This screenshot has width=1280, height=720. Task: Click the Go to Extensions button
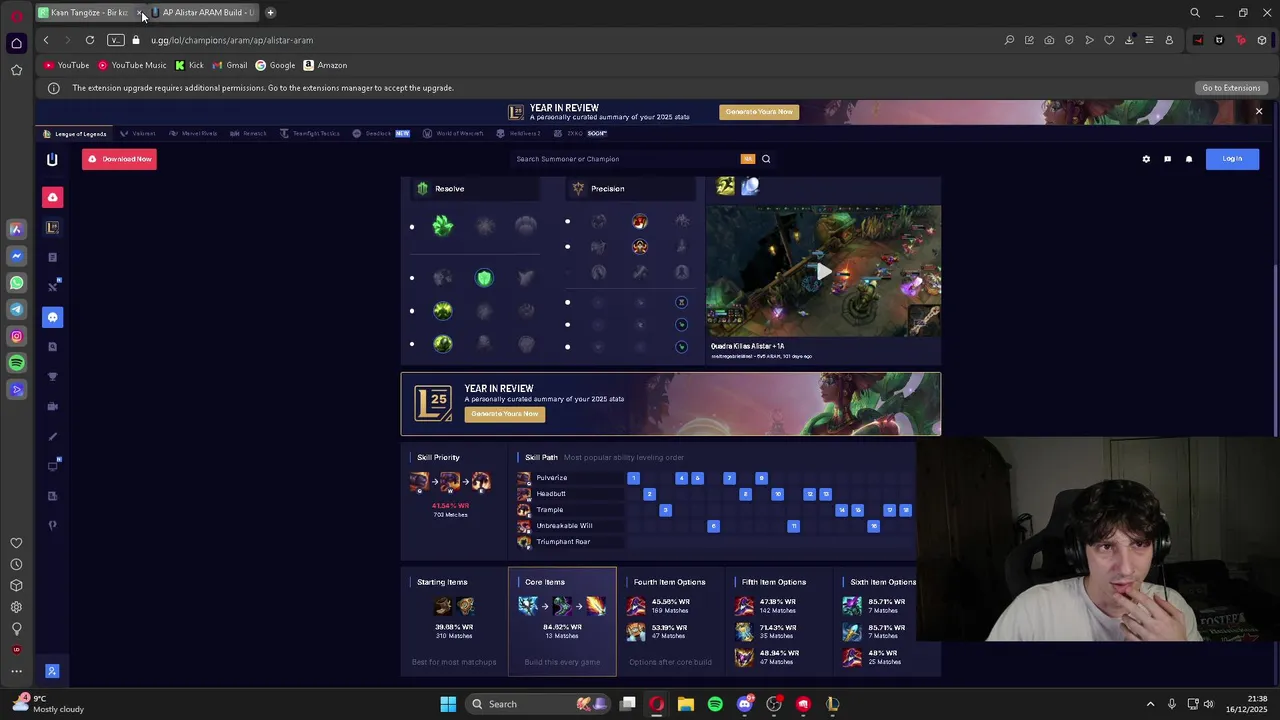point(1231,88)
